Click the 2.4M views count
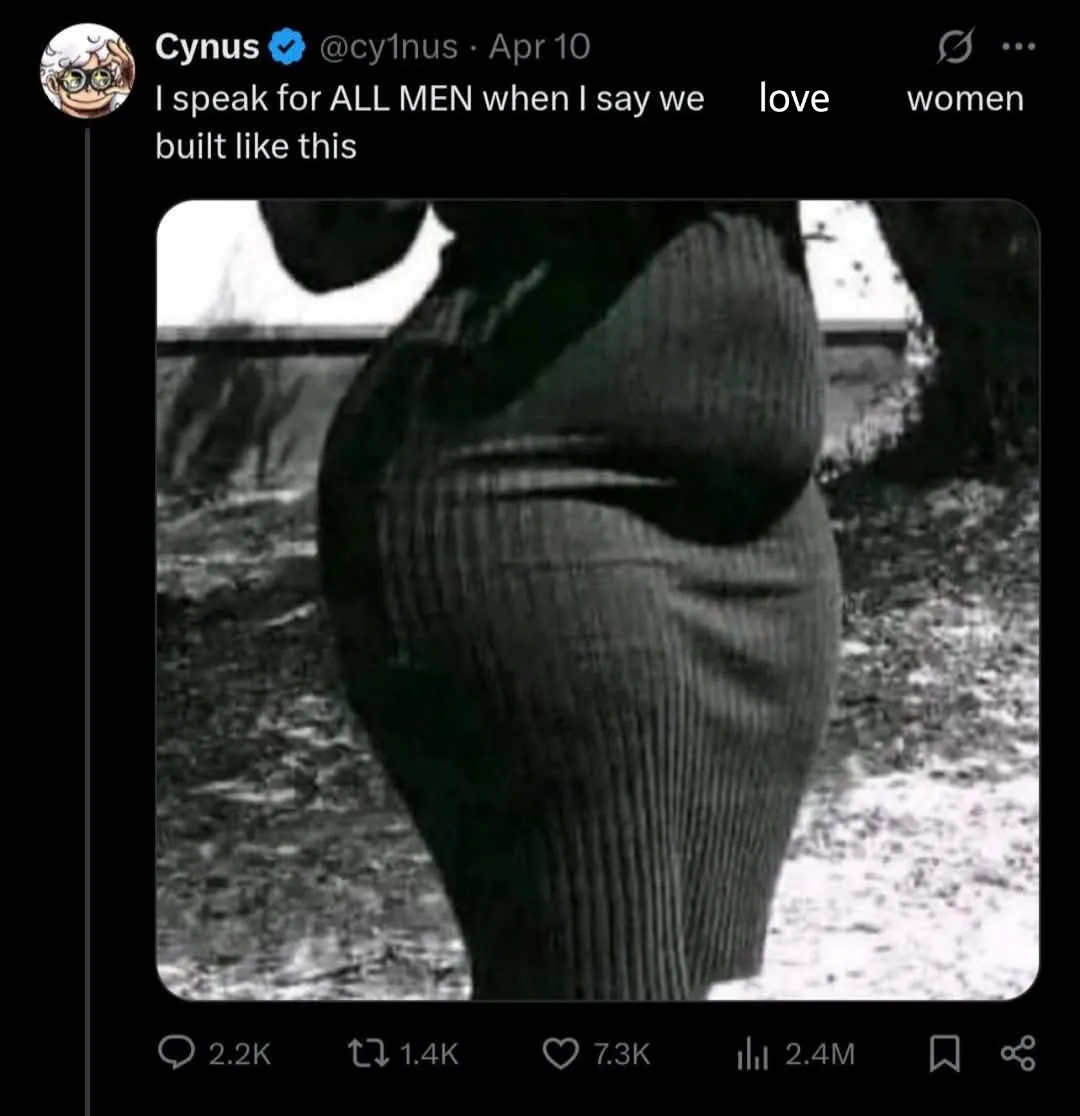Image resolution: width=1080 pixels, height=1116 pixels. [820, 1054]
